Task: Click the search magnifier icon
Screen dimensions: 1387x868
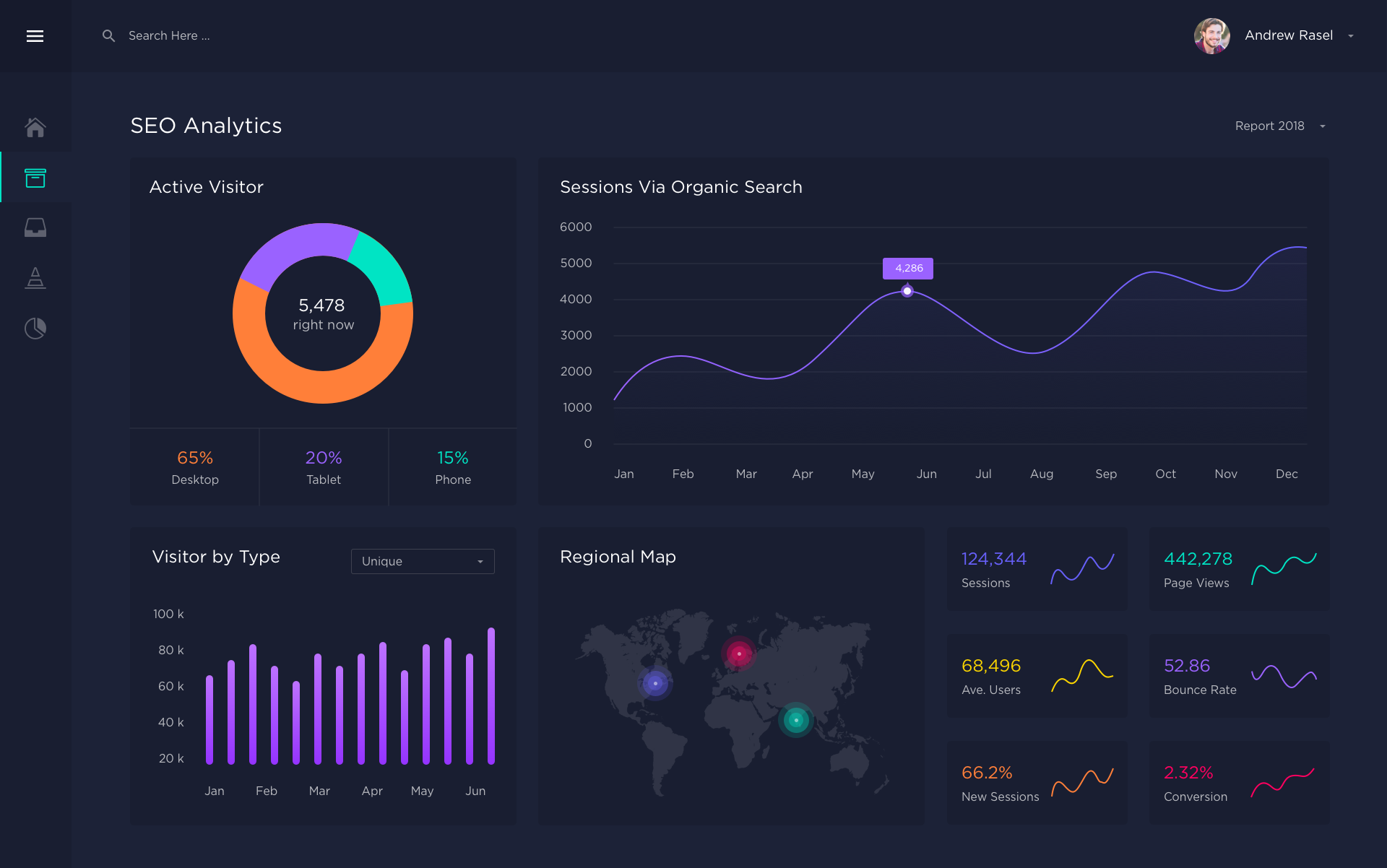Action: tap(107, 35)
